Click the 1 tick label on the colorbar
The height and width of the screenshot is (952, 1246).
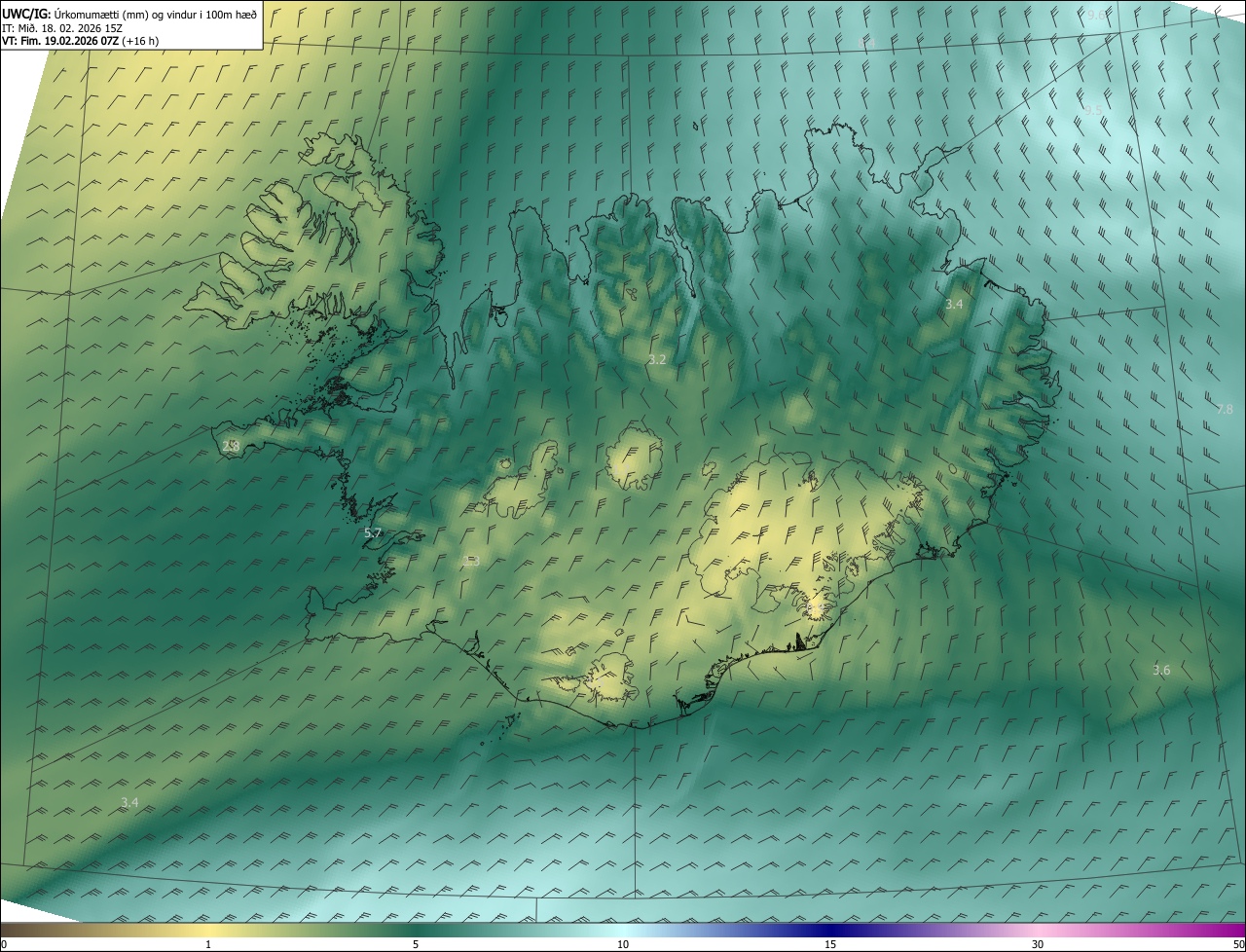208,944
